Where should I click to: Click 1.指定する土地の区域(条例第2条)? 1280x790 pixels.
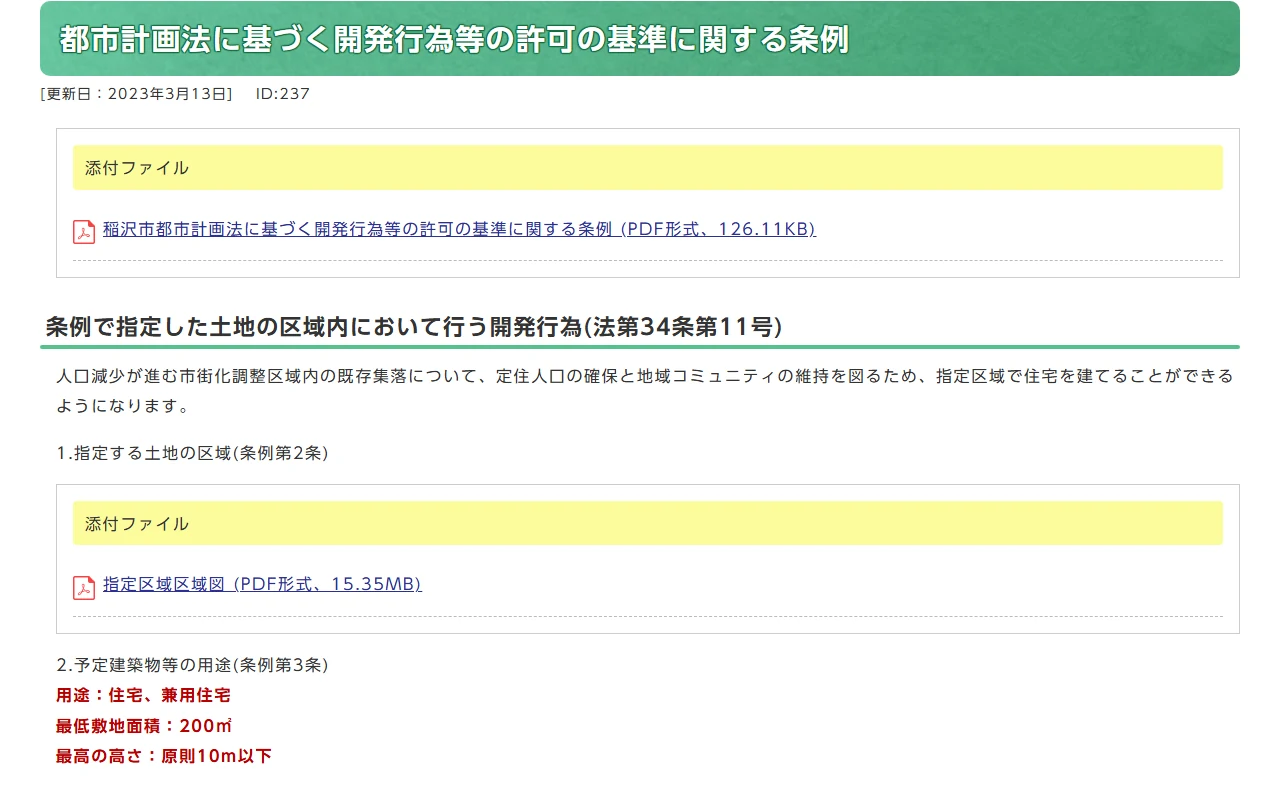pos(192,453)
